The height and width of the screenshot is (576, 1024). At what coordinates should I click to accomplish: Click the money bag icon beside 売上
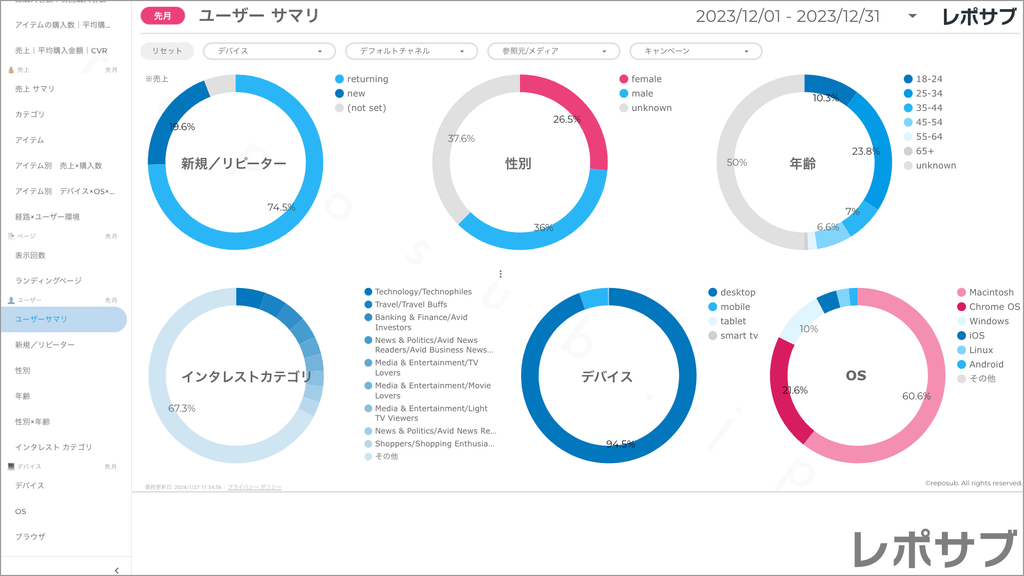11,70
